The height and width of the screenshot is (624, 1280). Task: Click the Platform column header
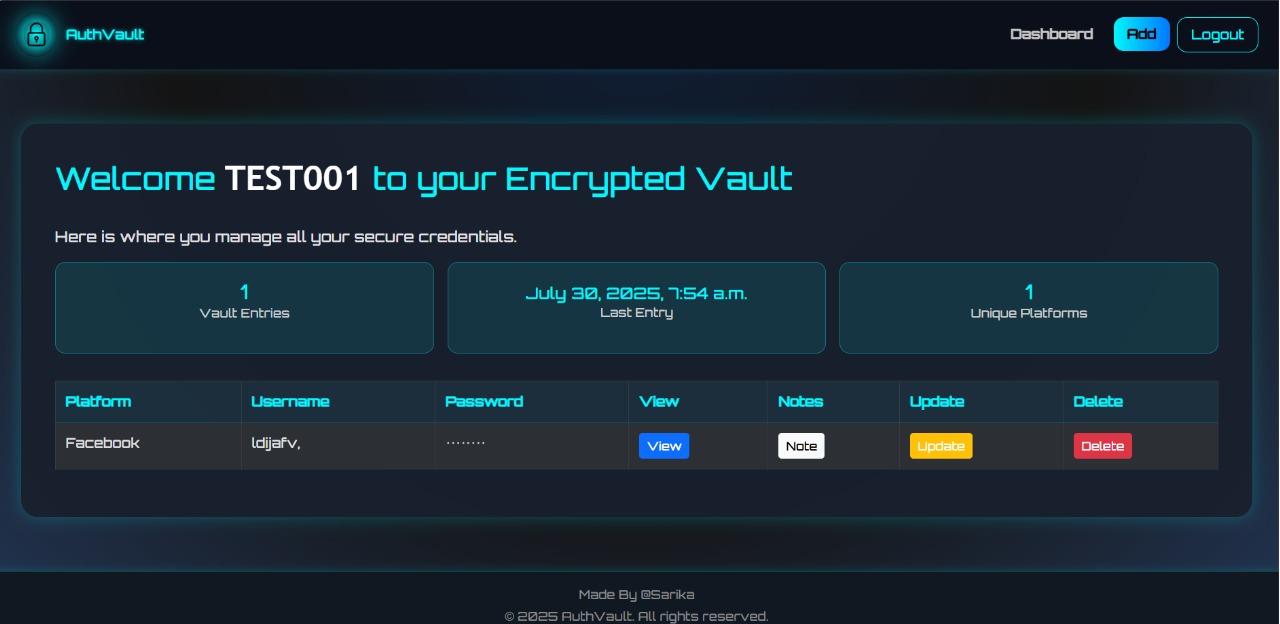point(98,401)
